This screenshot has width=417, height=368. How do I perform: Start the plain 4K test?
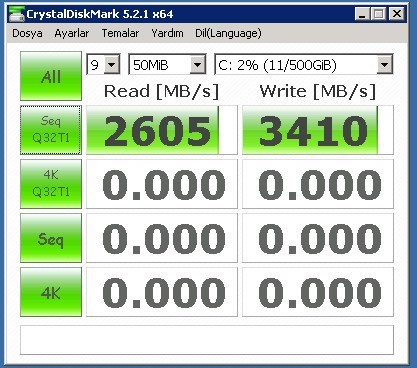point(51,292)
